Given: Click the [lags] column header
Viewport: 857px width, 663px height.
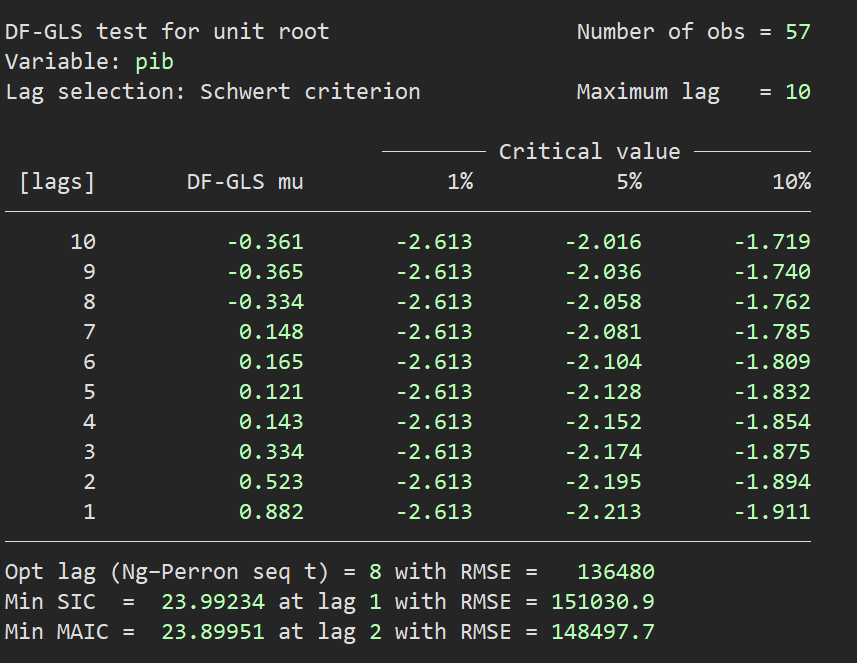Looking at the screenshot, I should click(56, 182).
